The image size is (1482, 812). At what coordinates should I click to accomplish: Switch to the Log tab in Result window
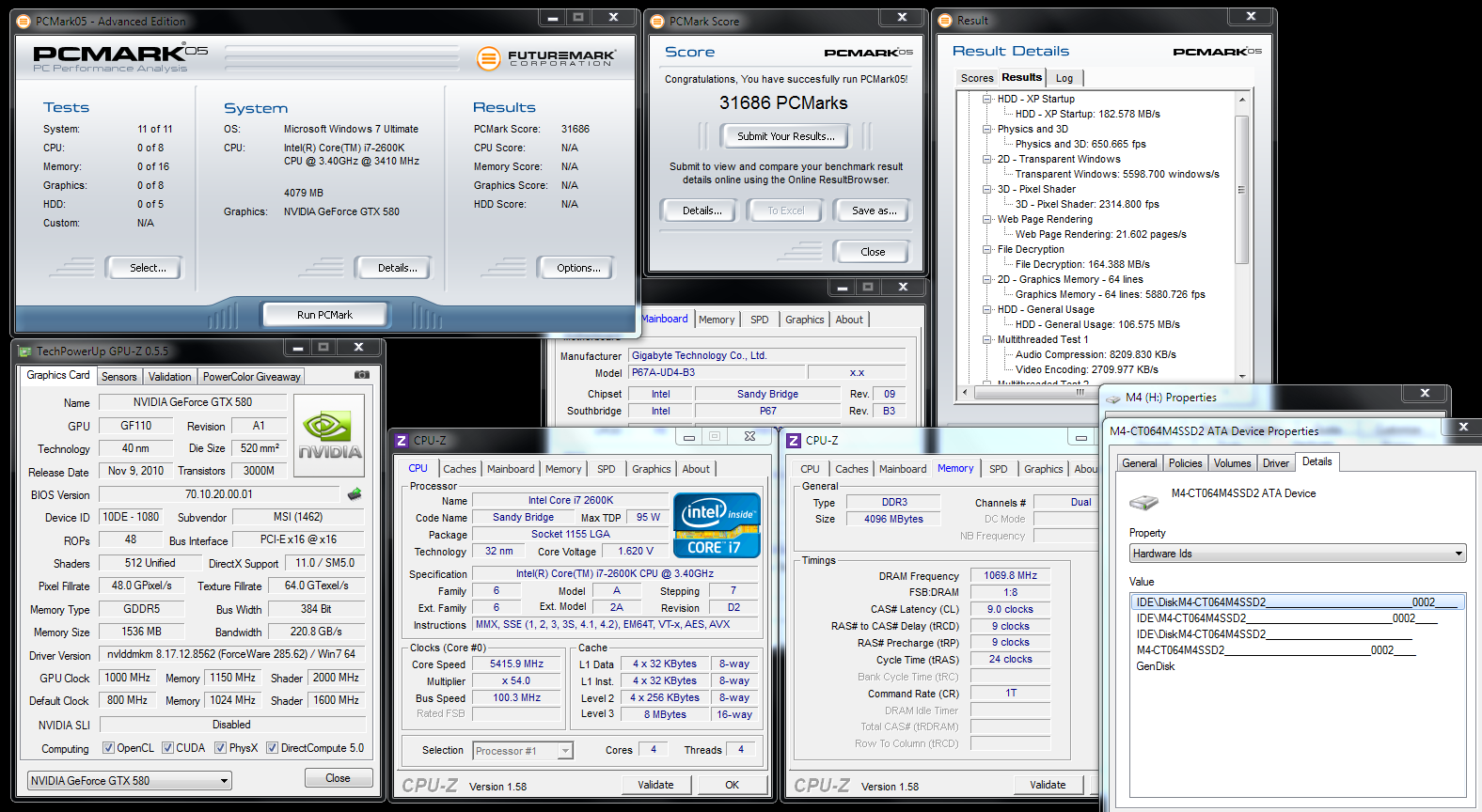pos(1064,78)
